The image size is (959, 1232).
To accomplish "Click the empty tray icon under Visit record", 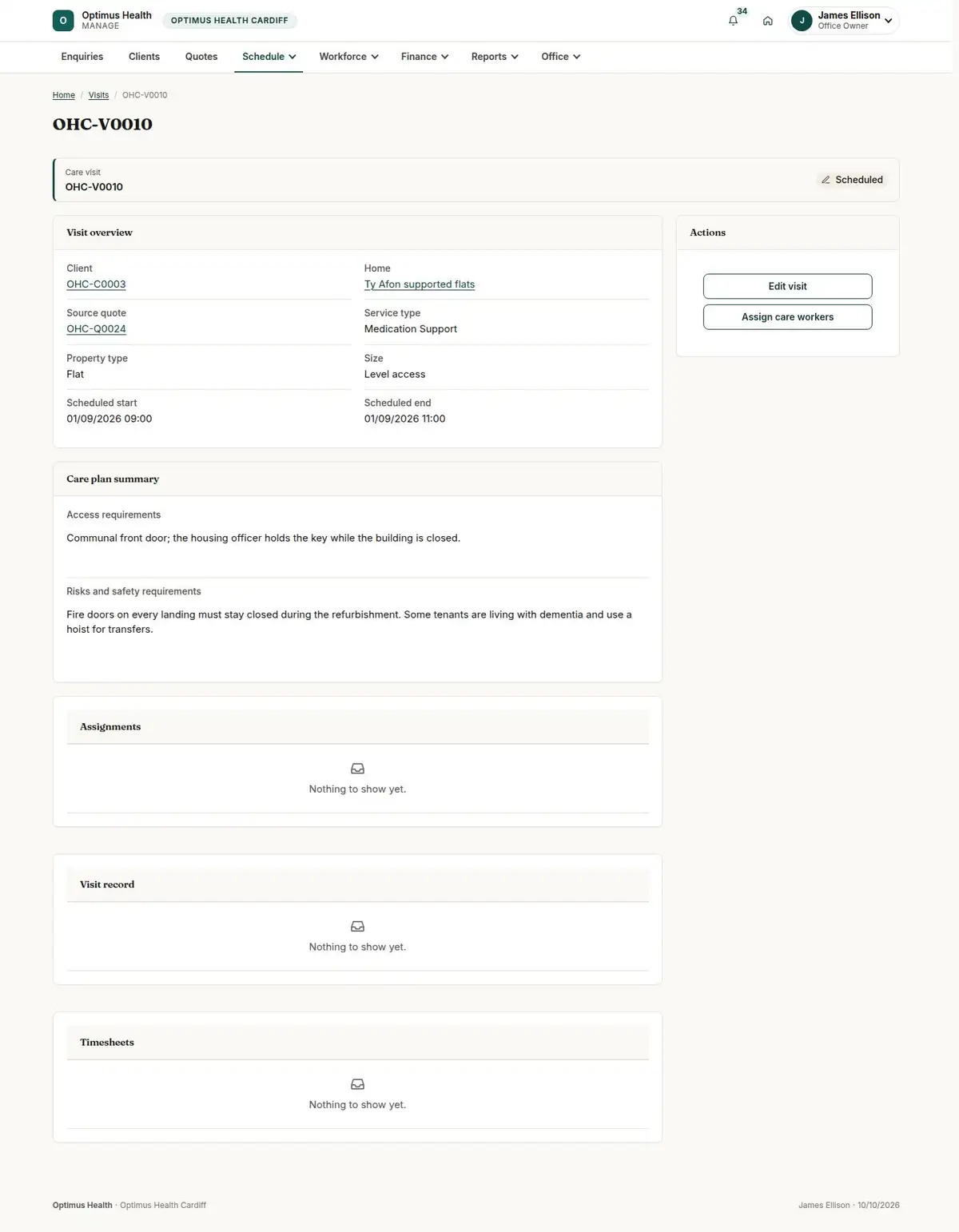I will 357,926.
